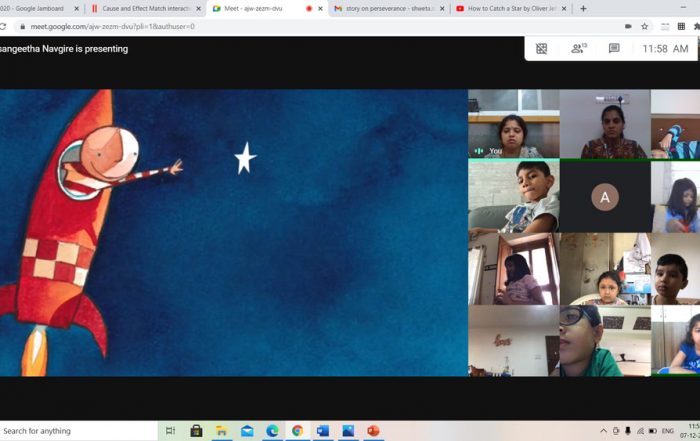The width and height of the screenshot is (700, 441).
Task: Open the Photos app from taskbar
Action: coord(348,431)
